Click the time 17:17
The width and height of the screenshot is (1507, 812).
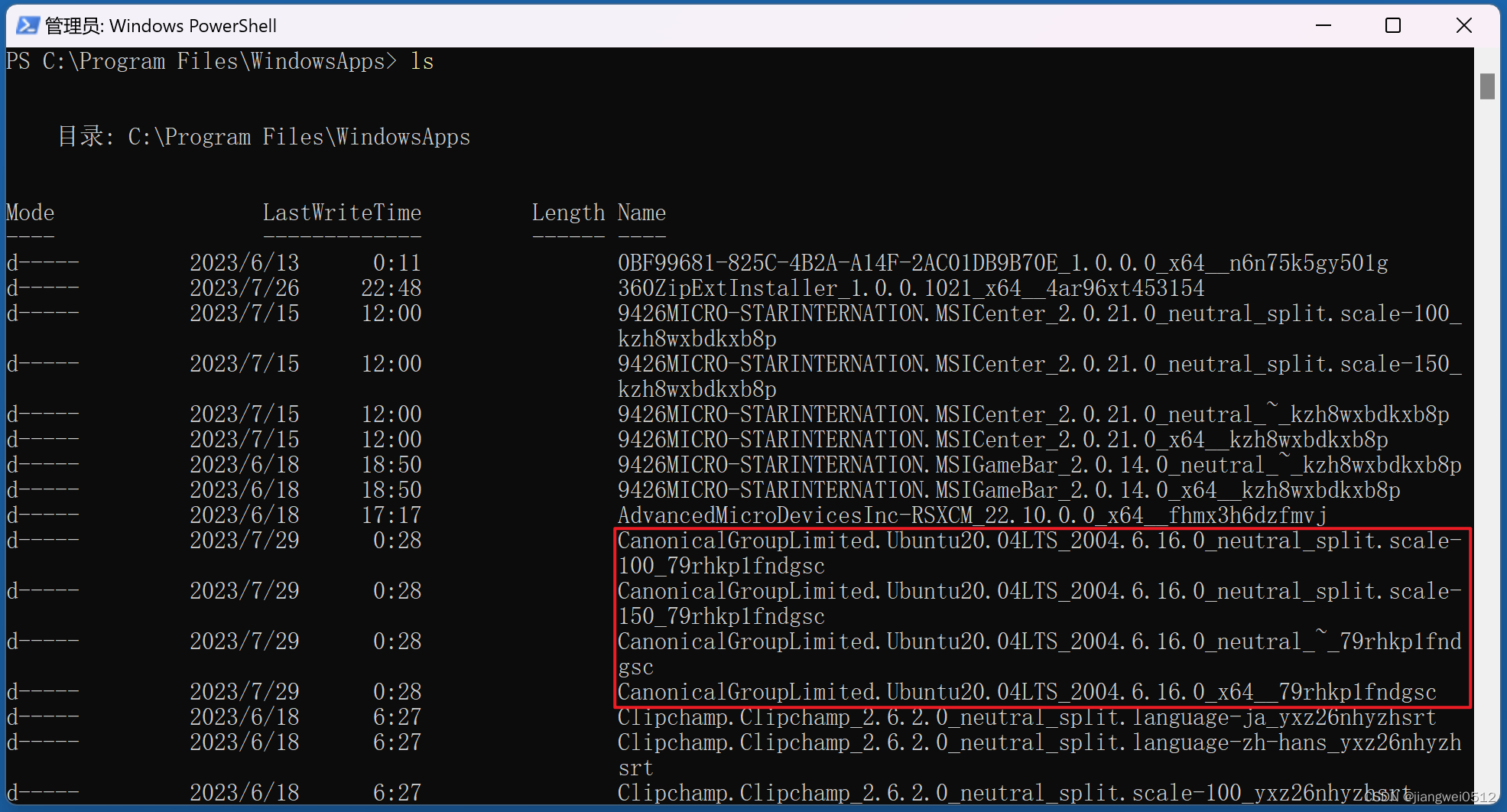pyautogui.click(x=391, y=515)
